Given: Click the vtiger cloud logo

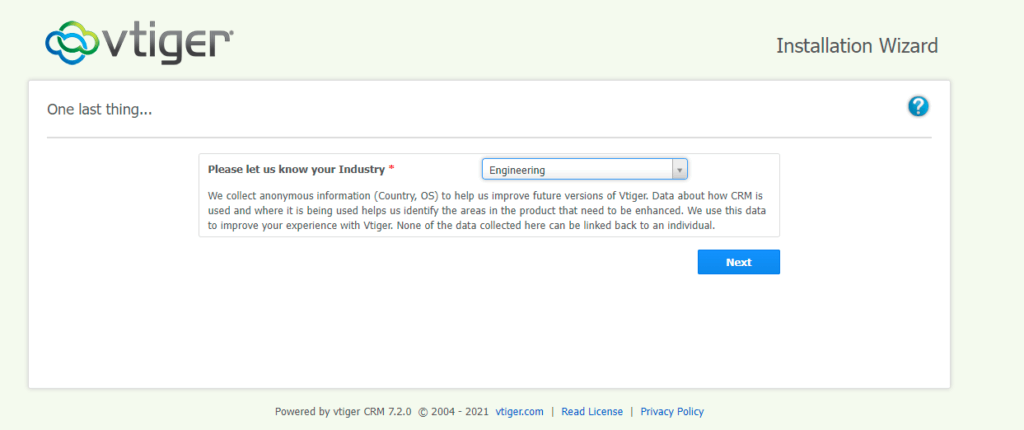Looking at the screenshot, I should [x=139, y=42].
